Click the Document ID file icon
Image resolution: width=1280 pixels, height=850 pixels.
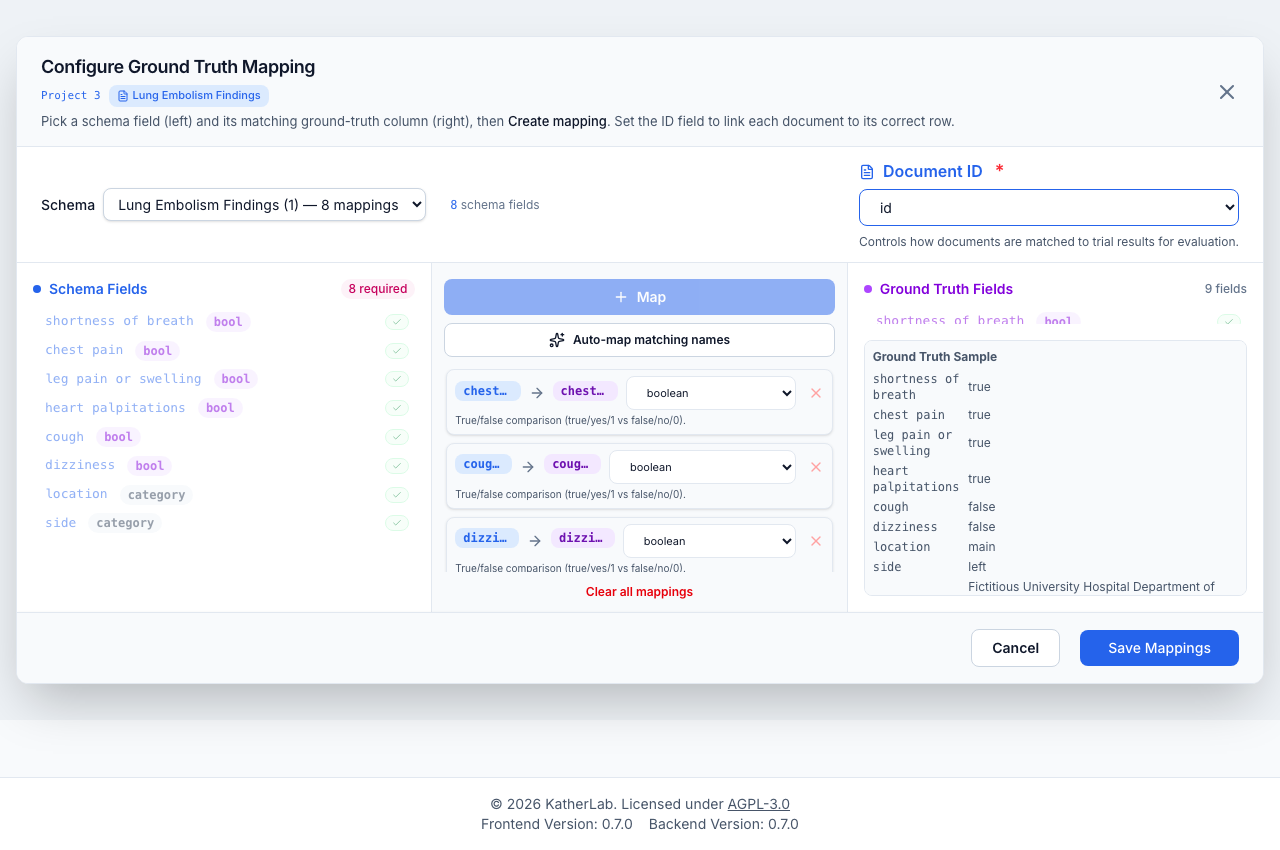(x=867, y=172)
